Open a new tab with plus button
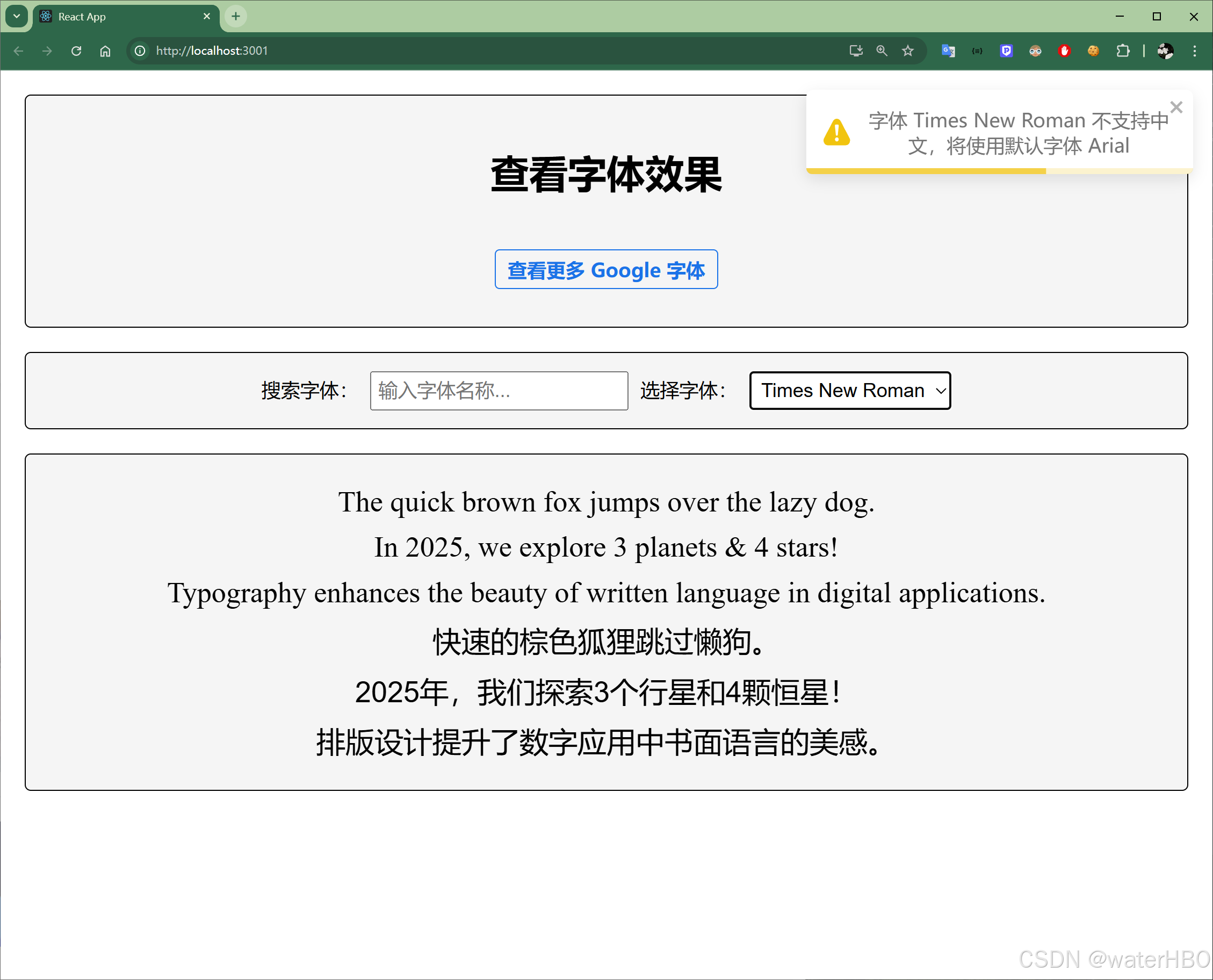This screenshot has width=1213, height=980. pos(236,16)
